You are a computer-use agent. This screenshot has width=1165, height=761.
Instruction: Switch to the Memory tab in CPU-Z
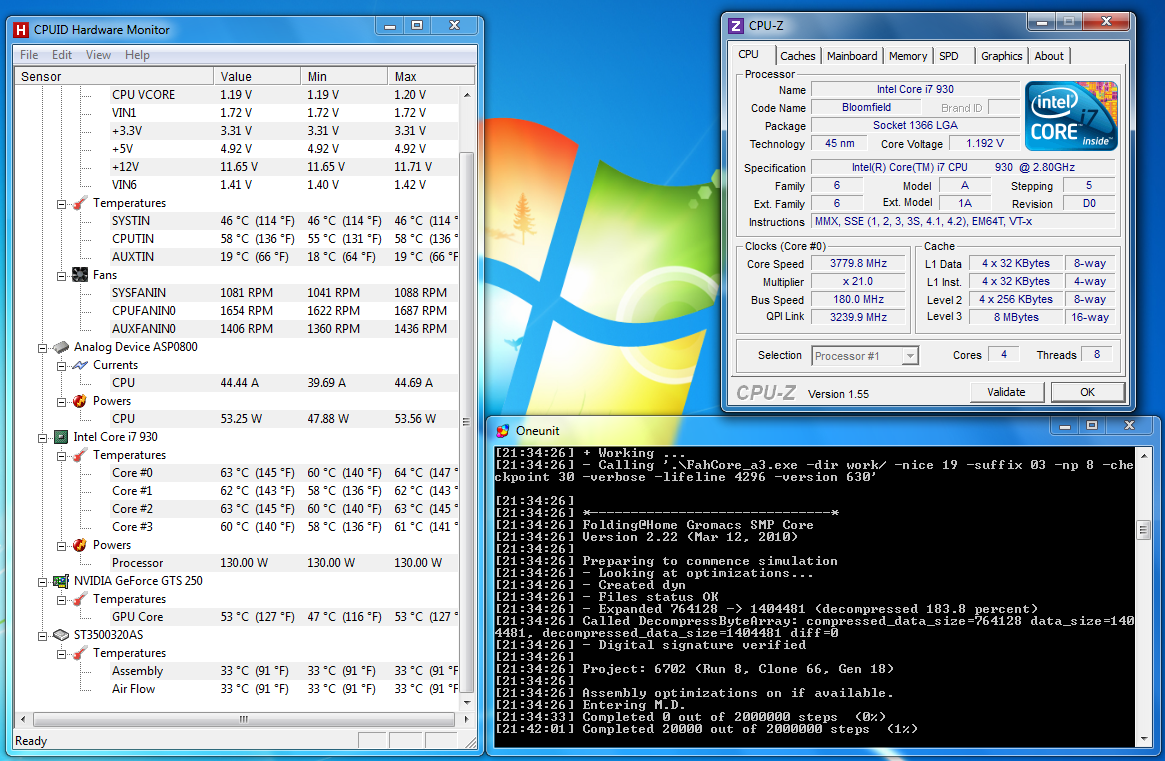(908, 56)
